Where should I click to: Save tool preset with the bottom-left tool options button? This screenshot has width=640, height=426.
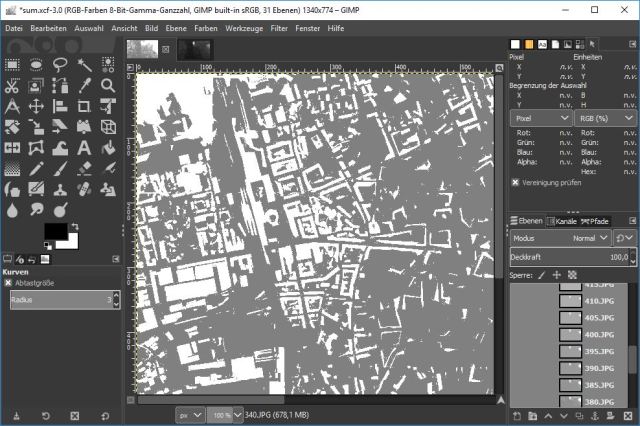click(16, 416)
